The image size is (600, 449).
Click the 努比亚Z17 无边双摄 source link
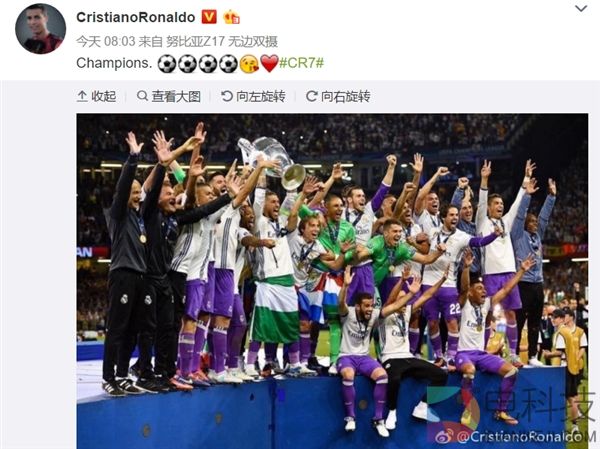click(x=222, y=41)
